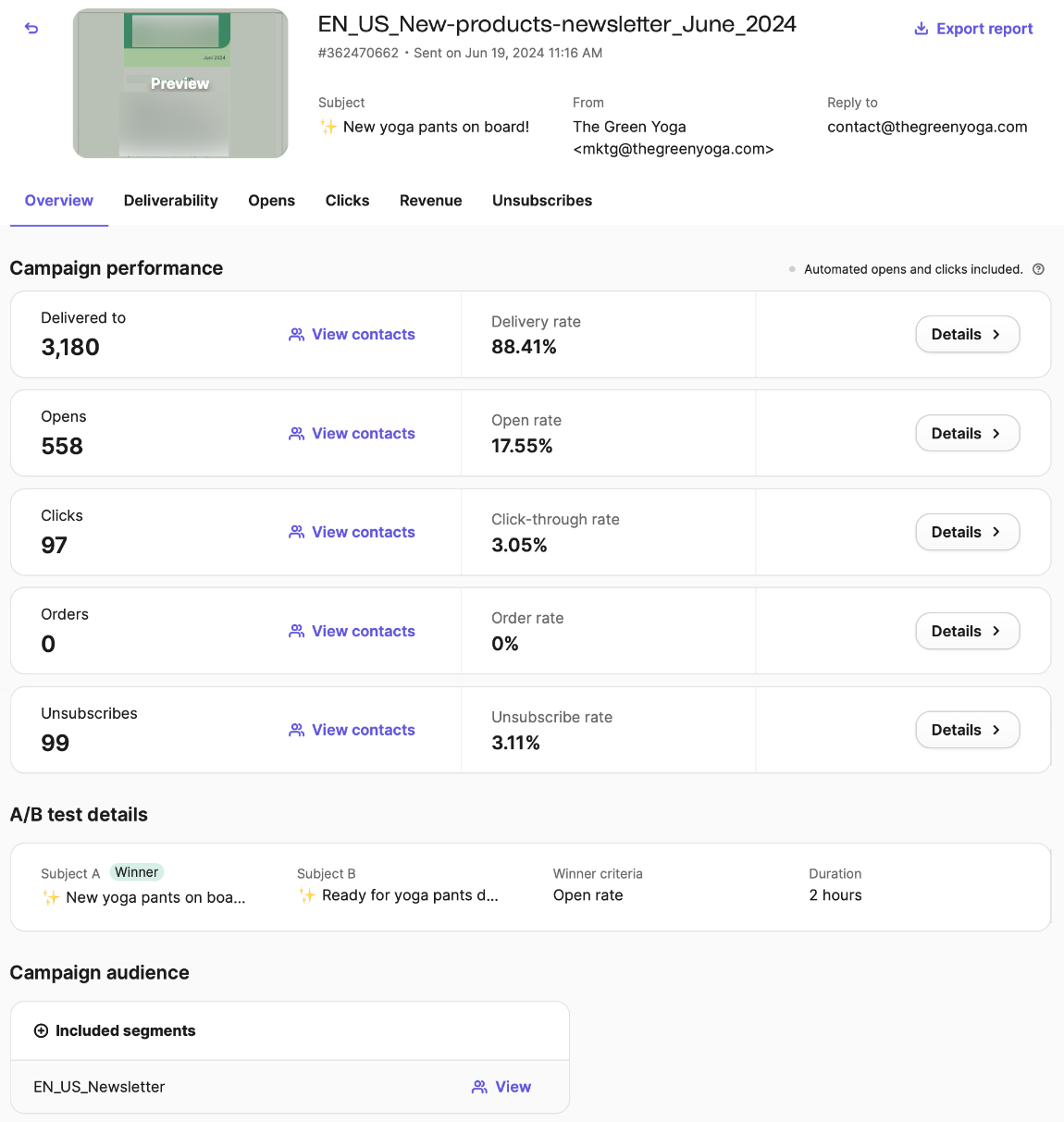Click contacts icon in Clicks row

point(296,533)
